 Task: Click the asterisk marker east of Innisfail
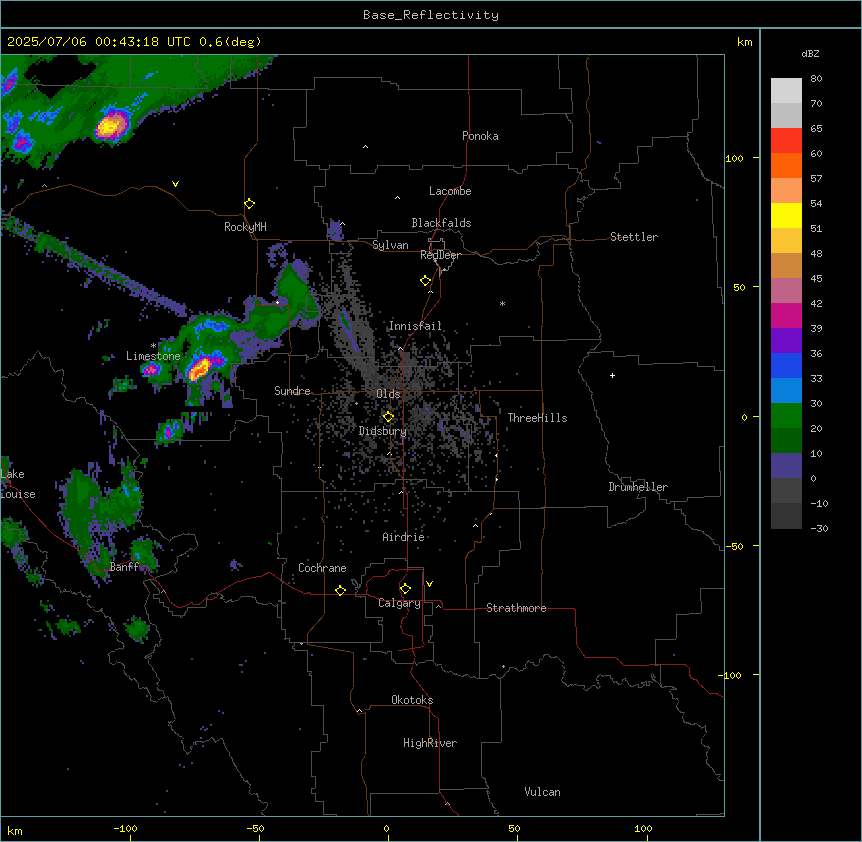click(x=502, y=303)
